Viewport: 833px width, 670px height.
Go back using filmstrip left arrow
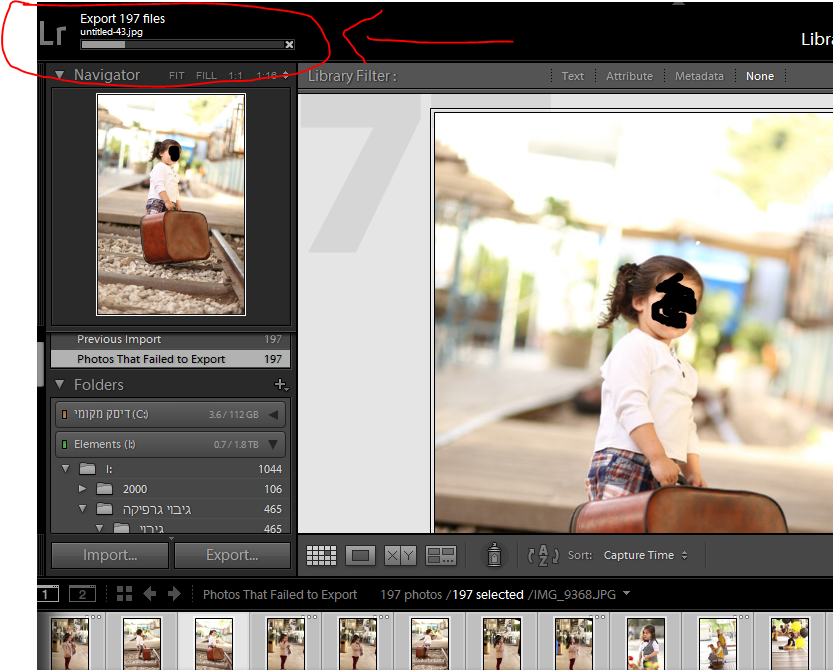149,594
